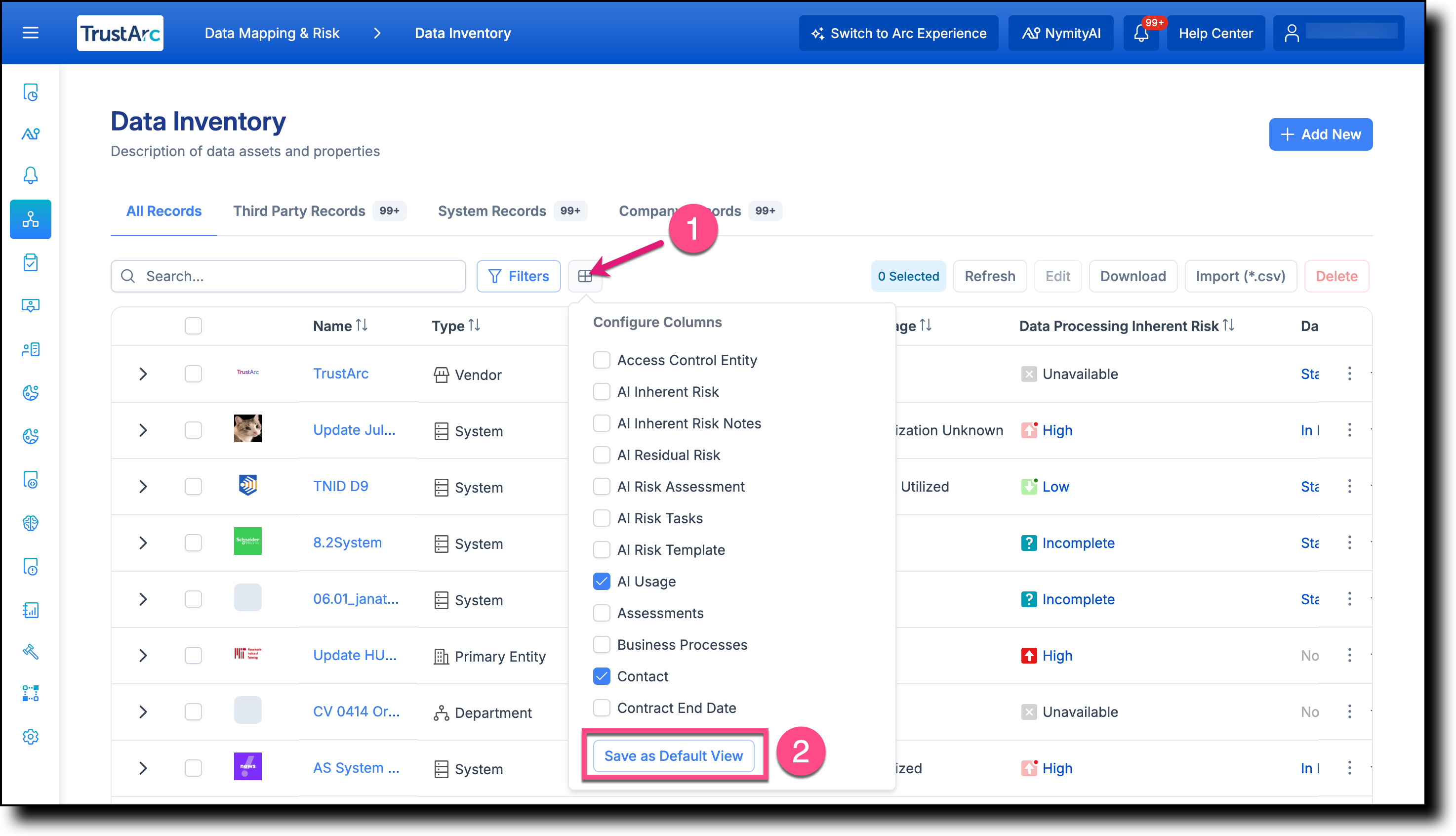Select the first sidebar dashboard document icon
The height and width of the screenshot is (836, 1456).
31,92
